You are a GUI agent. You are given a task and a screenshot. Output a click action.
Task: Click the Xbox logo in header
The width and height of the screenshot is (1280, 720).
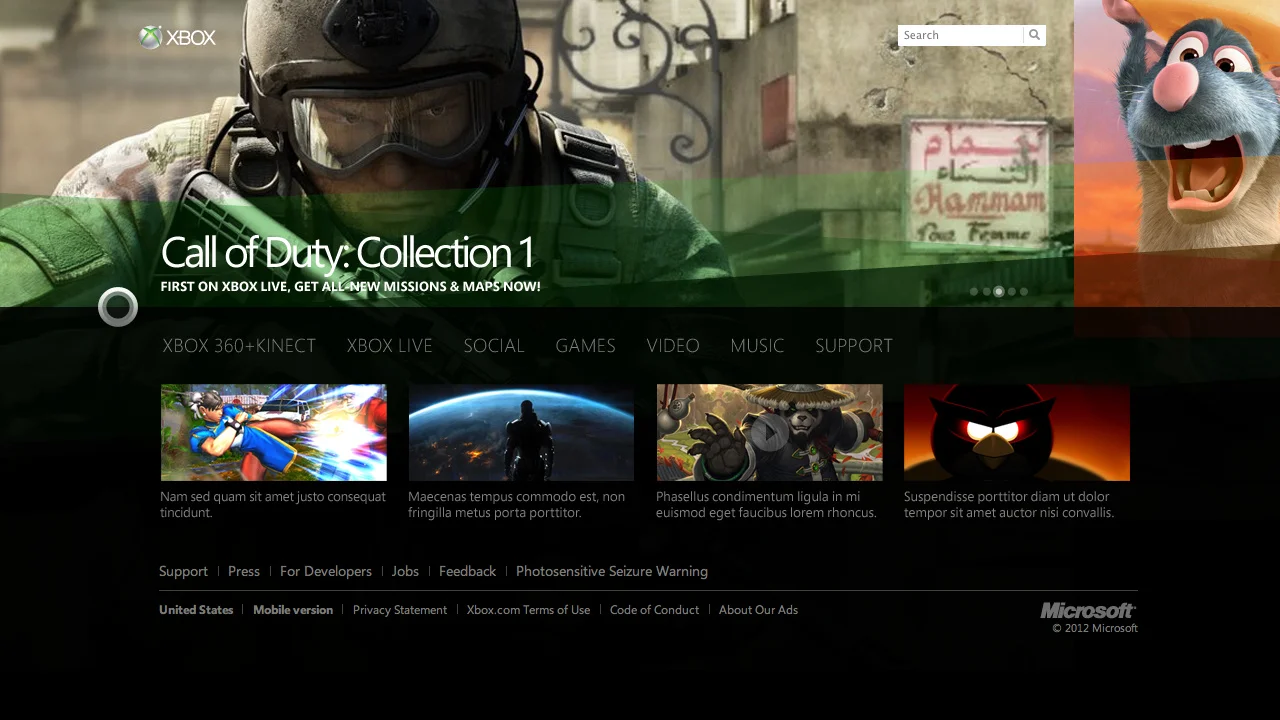pyautogui.click(x=178, y=37)
